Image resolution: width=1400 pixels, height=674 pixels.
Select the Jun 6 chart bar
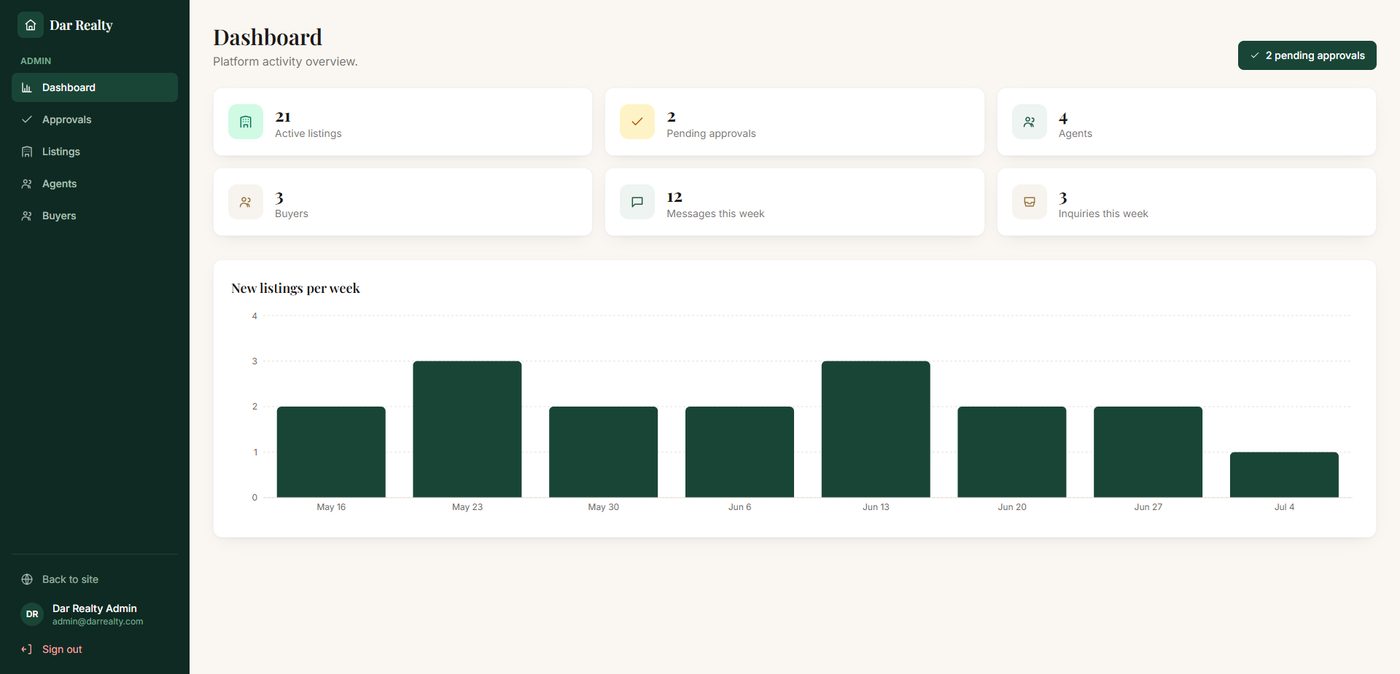pyautogui.click(x=740, y=452)
